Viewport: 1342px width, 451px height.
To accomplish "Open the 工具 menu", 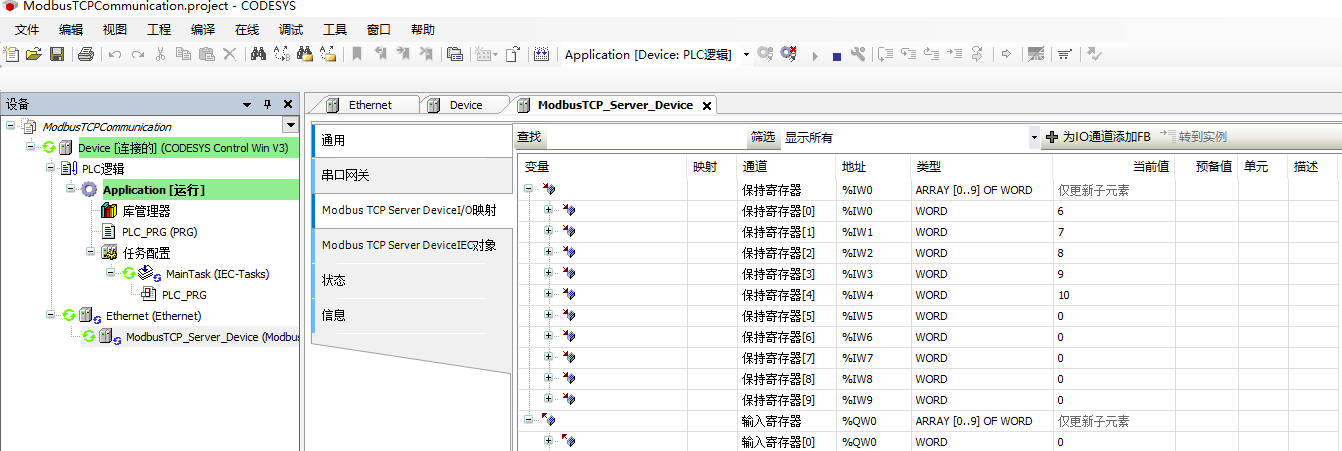I will click(334, 29).
